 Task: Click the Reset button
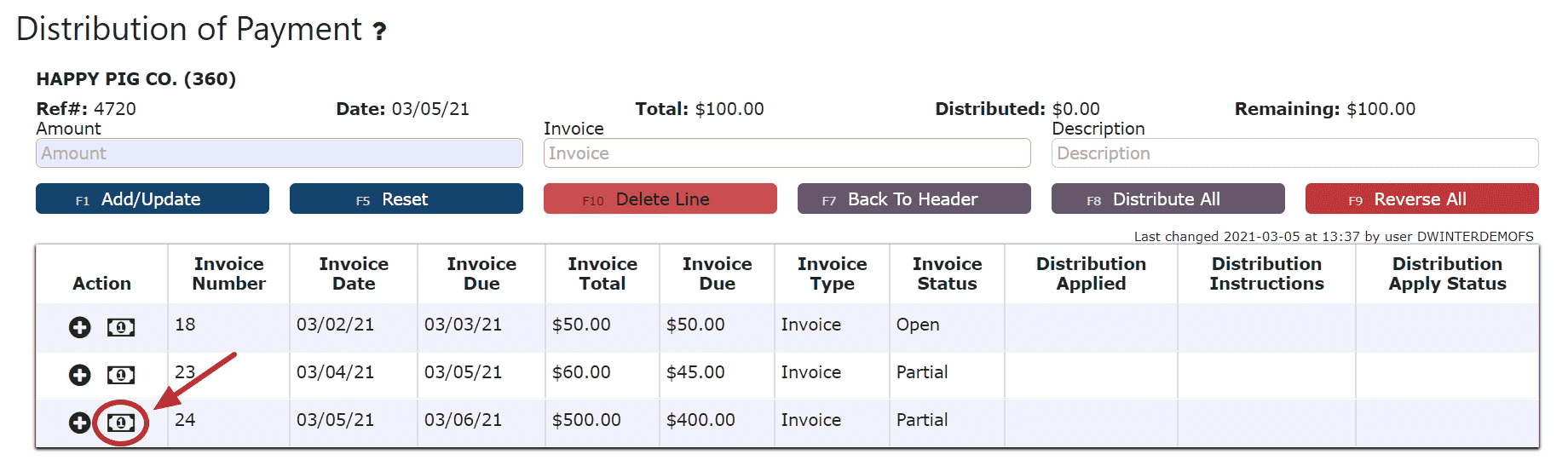point(406,198)
